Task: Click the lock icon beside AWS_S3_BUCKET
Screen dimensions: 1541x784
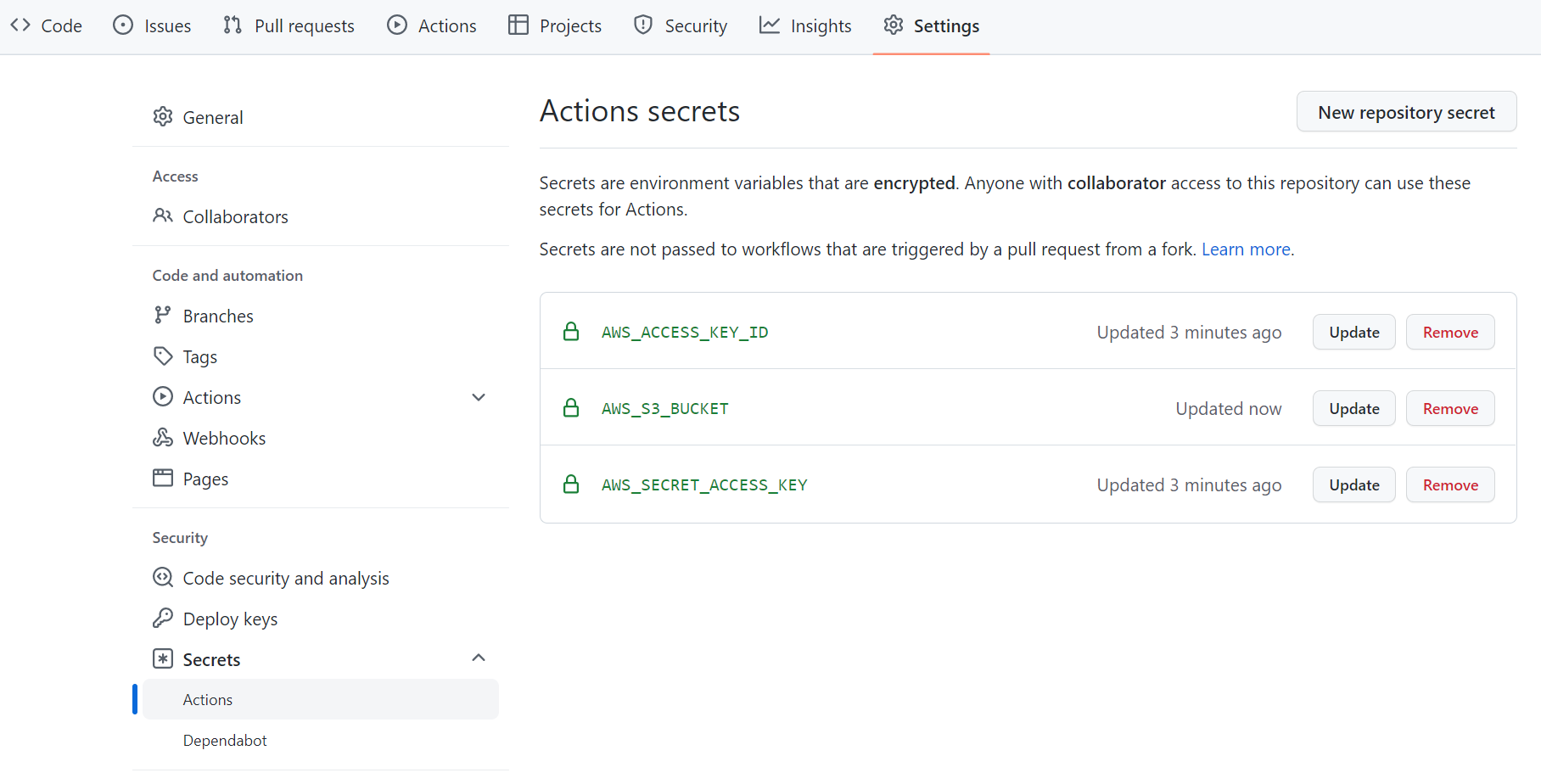Action: (571, 408)
